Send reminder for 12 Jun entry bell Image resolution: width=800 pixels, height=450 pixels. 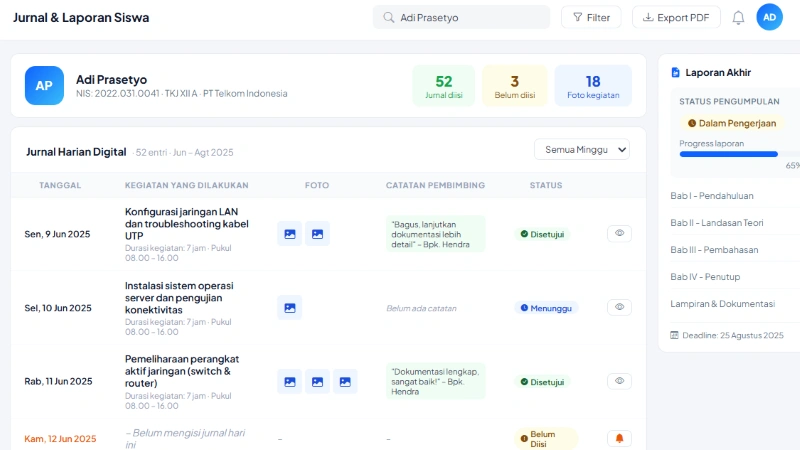pyautogui.click(x=619, y=438)
